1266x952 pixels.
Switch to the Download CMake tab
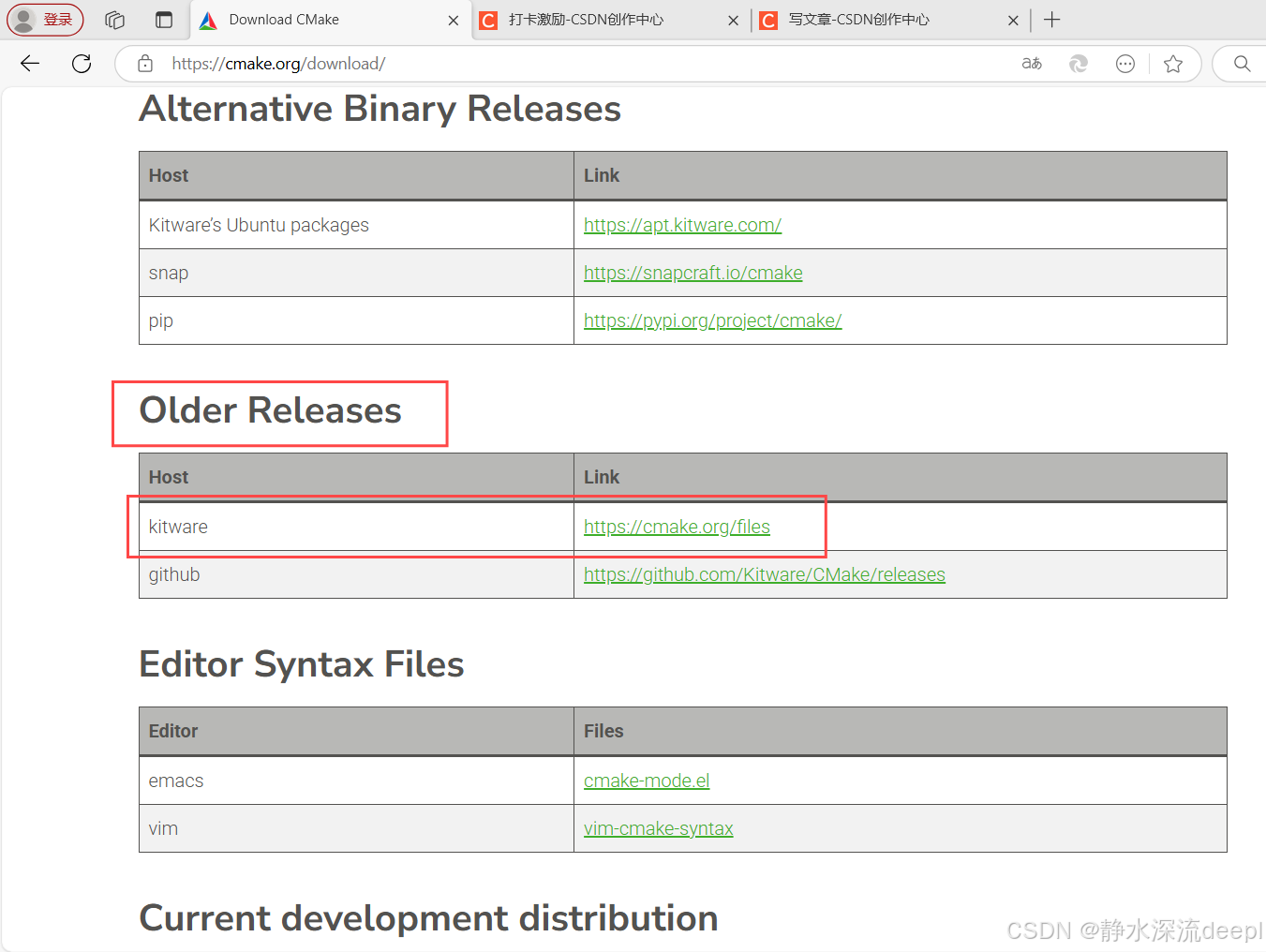(x=329, y=20)
